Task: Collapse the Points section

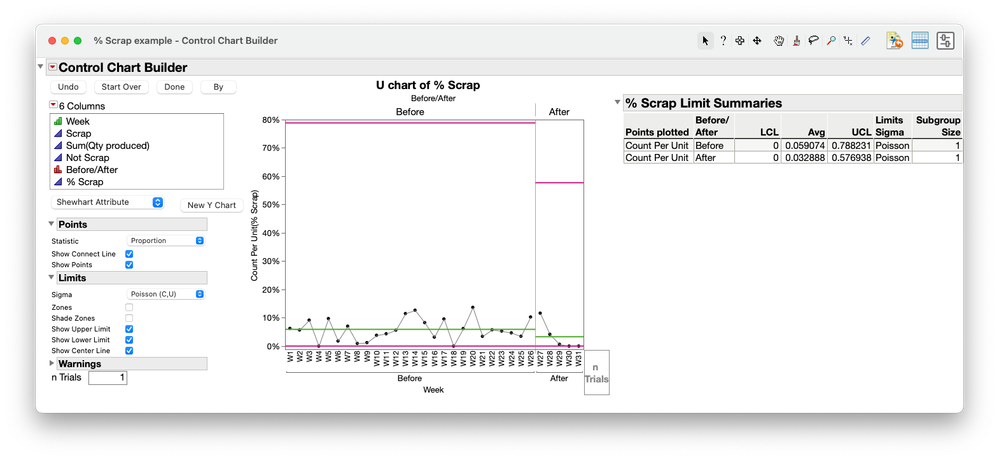Action: click(52, 224)
